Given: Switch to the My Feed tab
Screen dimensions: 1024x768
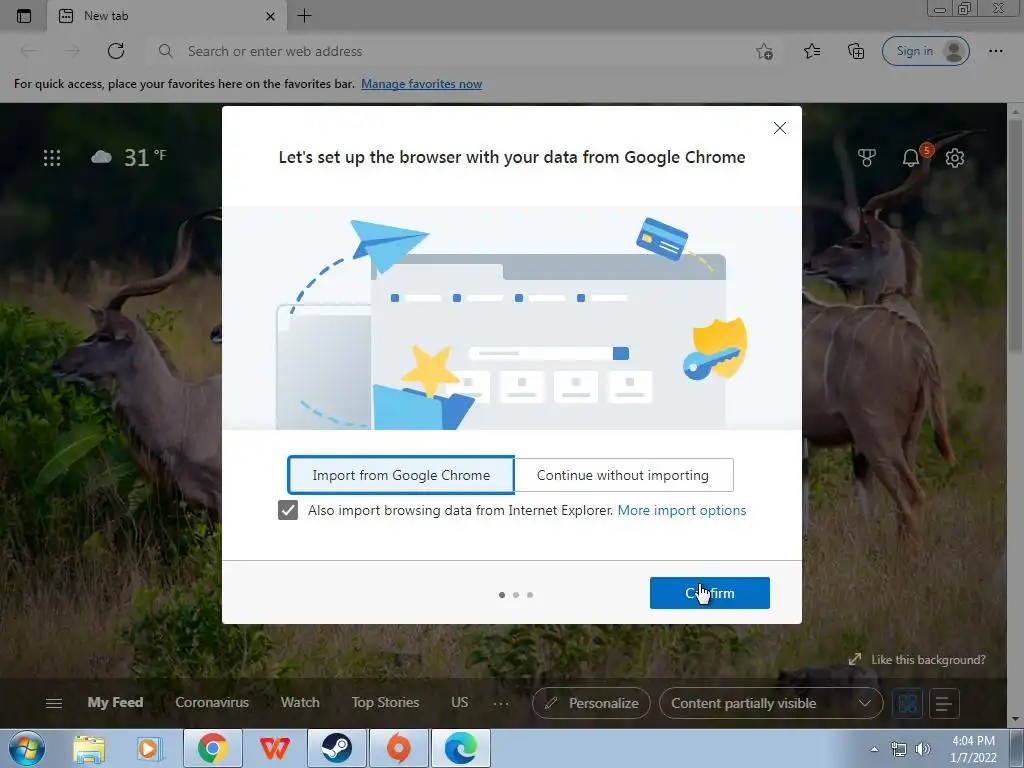Looking at the screenshot, I should [115, 703].
